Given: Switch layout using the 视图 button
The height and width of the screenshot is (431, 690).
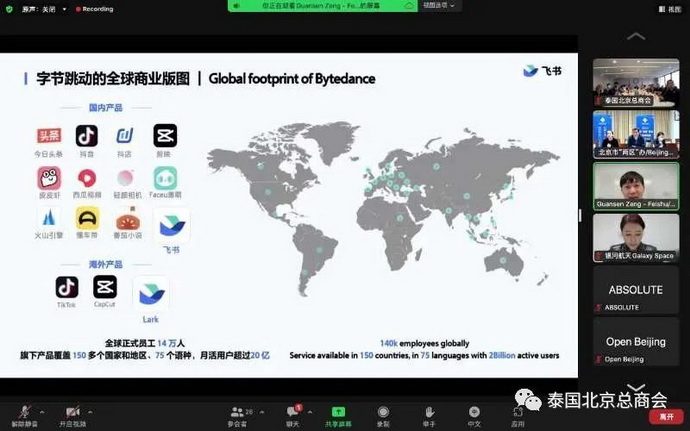Looking at the screenshot, I should coord(670,9).
